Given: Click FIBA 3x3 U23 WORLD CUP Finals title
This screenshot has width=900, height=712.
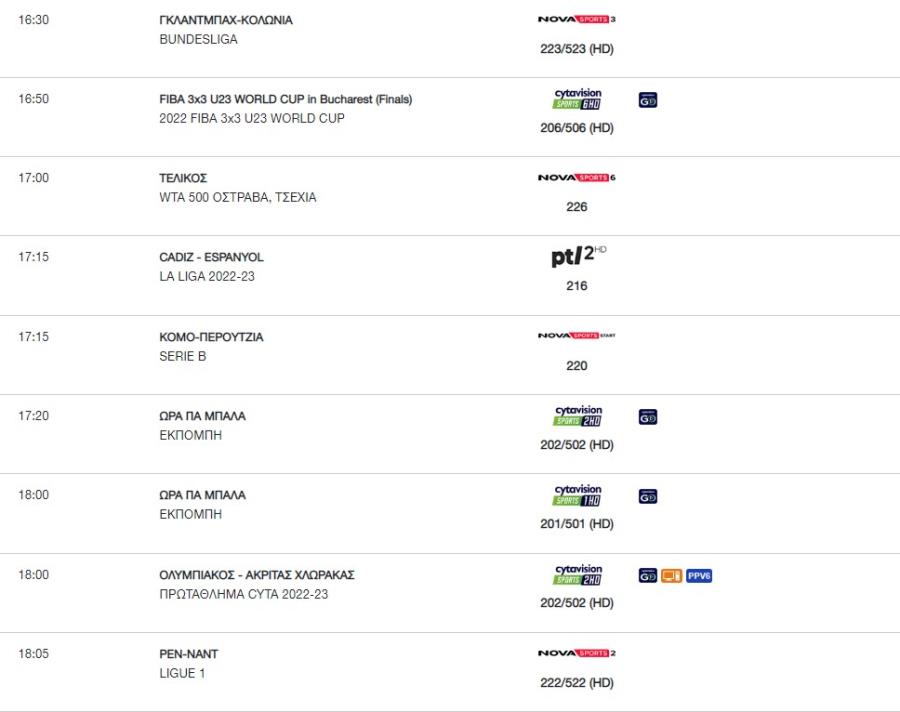Looking at the screenshot, I should pyautogui.click(x=285, y=99).
